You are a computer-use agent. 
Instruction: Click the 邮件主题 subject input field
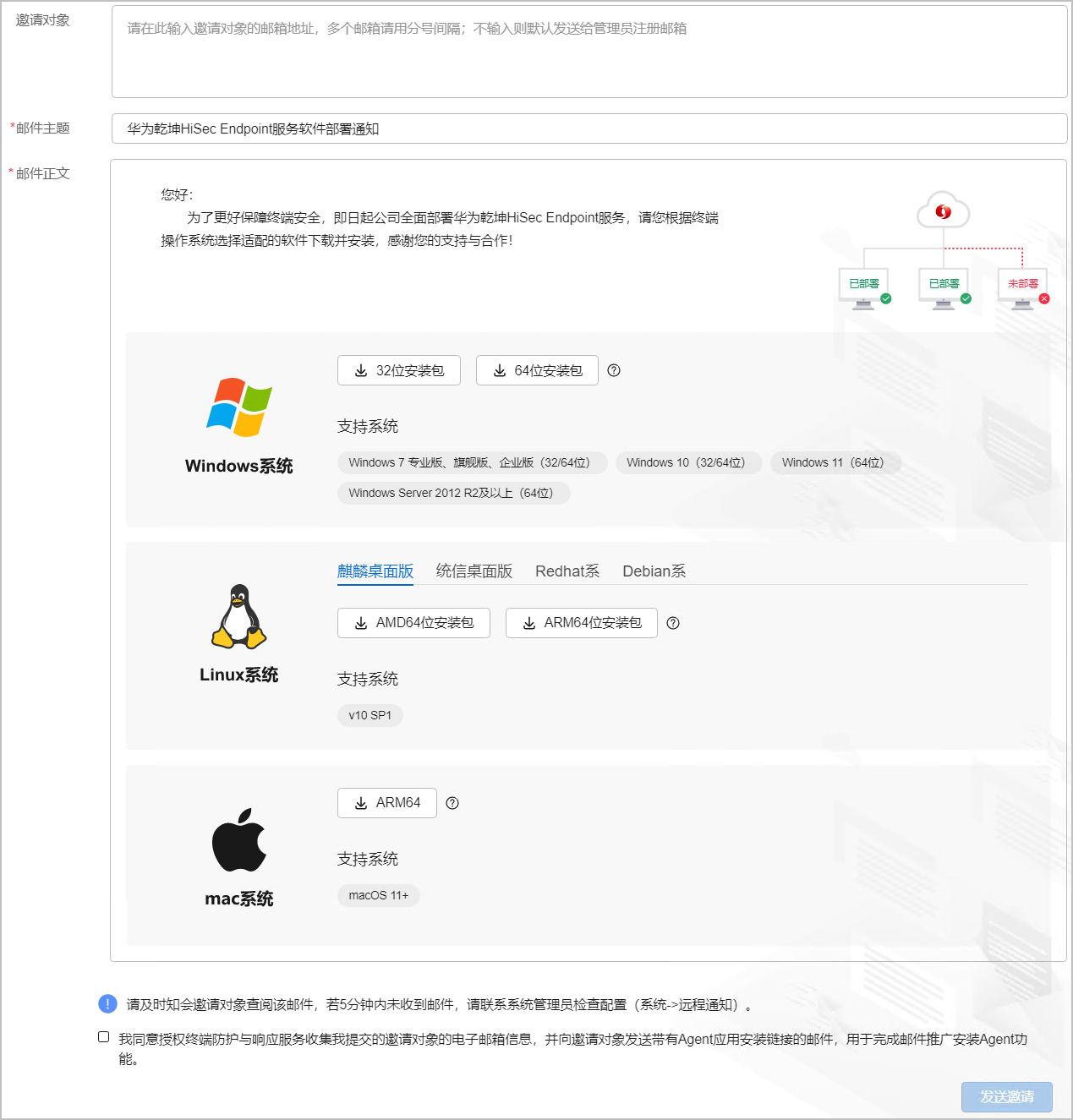[589, 128]
